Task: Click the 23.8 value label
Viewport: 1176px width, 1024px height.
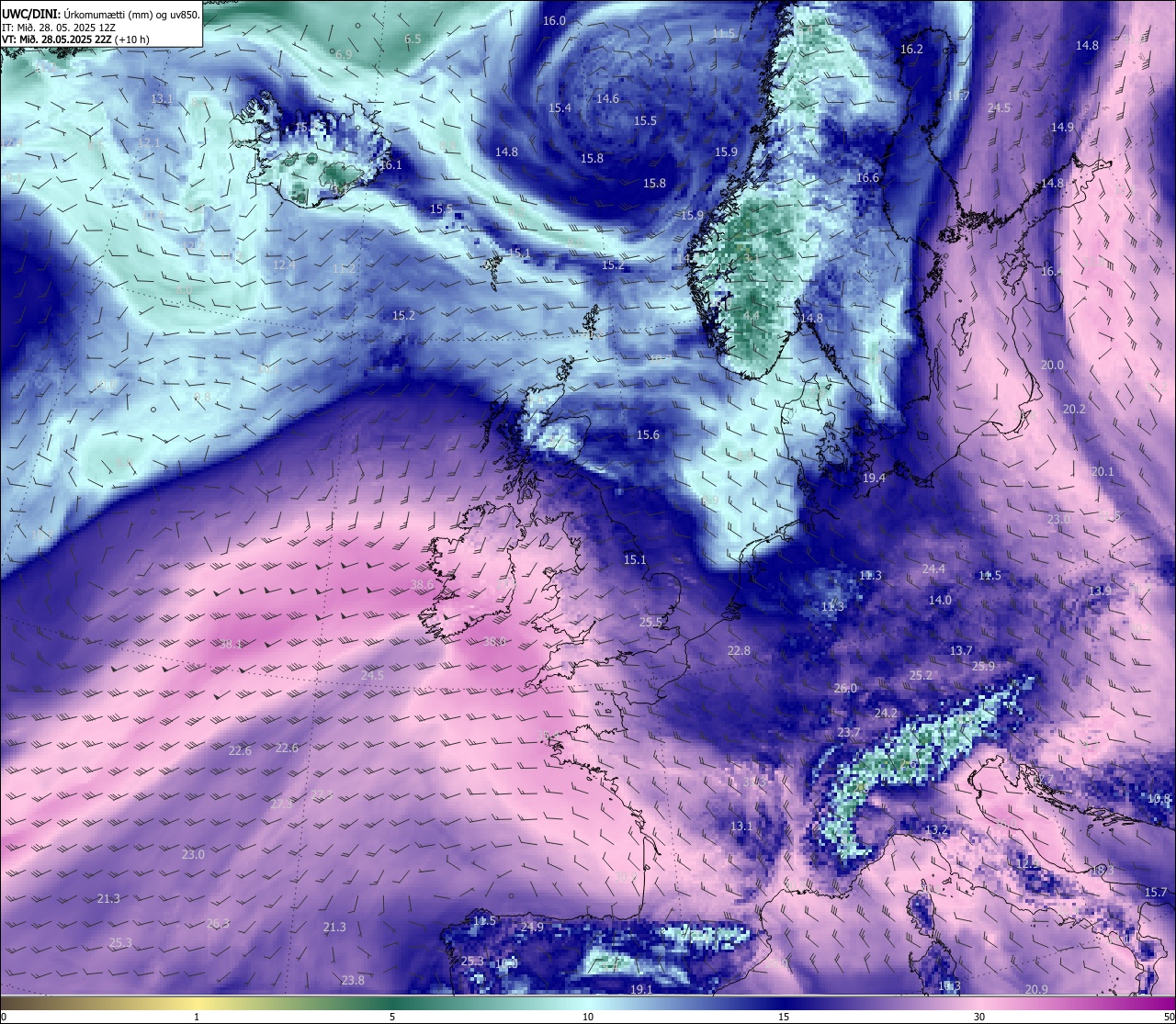Action: pyautogui.click(x=353, y=980)
